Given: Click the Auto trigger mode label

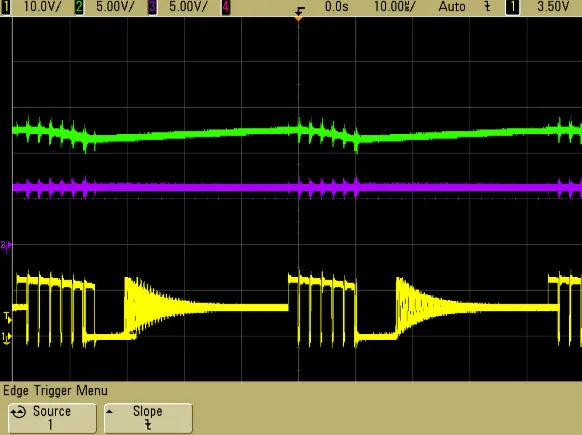Looking at the screenshot, I should (x=452, y=7).
